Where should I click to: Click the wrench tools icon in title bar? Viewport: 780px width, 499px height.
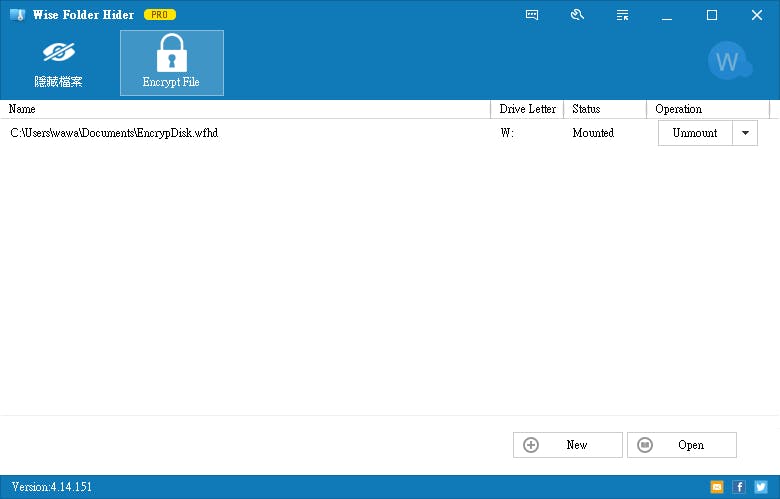pos(577,15)
